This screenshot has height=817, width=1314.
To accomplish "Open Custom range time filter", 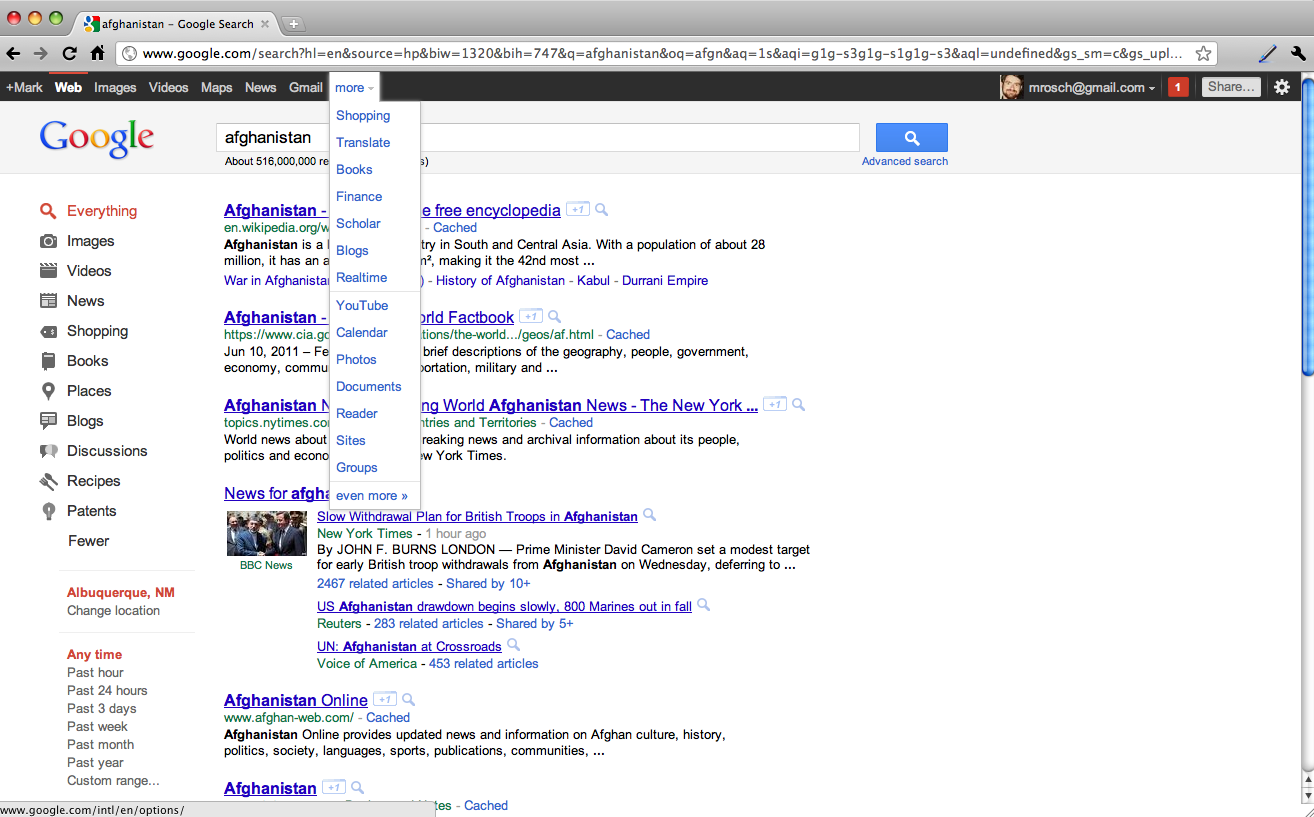I will (113, 781).
